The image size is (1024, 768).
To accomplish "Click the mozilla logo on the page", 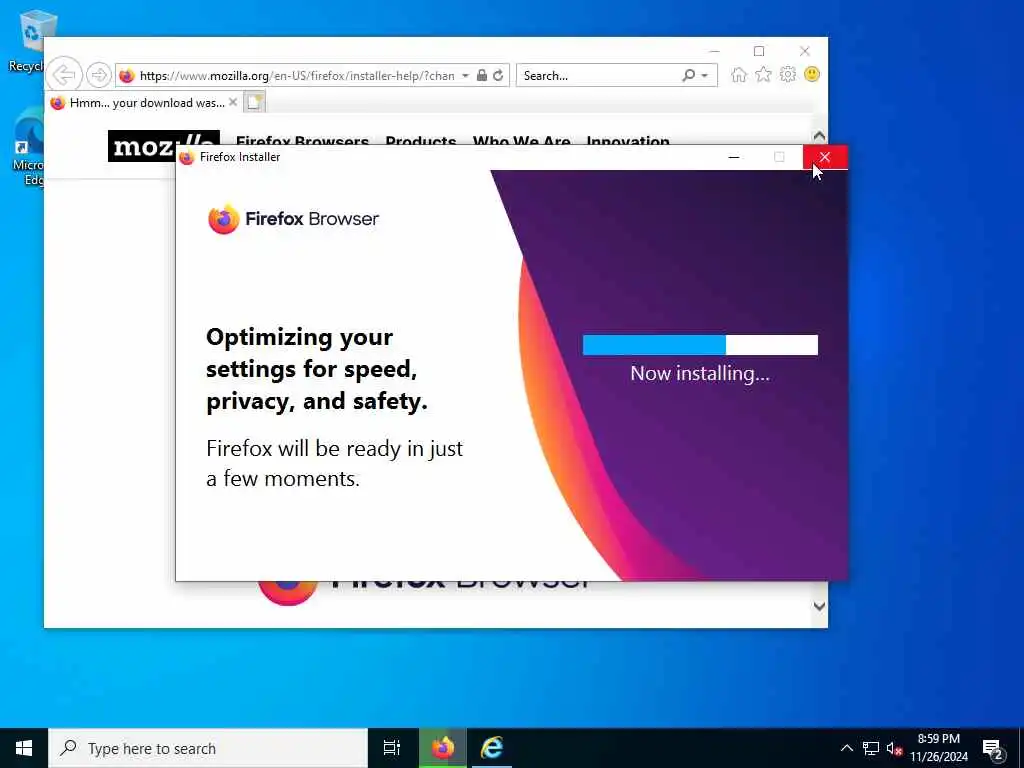I will 142,146.
